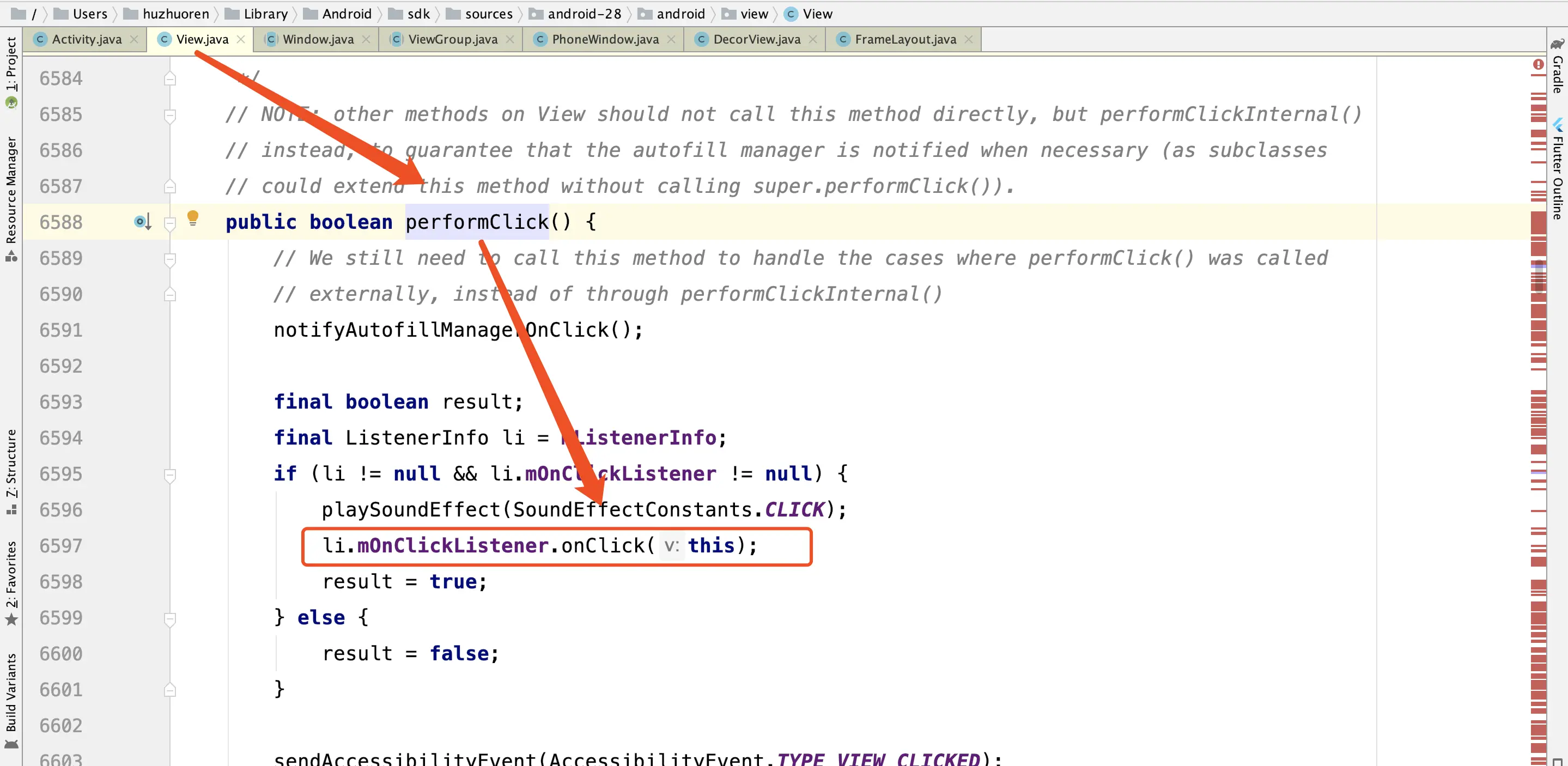Collapse the if block on line 6595
The height and width of the screenshot is (766, 1568).
tap(171, 475)
